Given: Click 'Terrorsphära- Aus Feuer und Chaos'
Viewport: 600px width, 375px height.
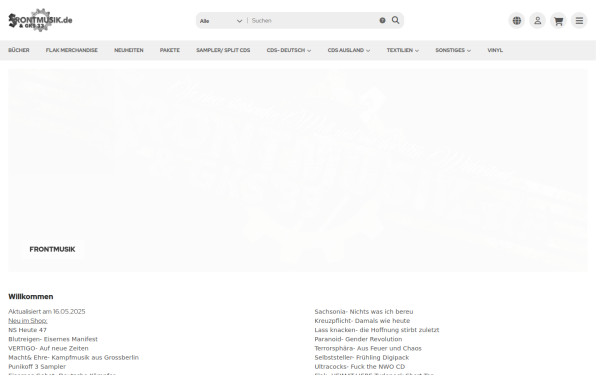Looking at the screenshot, I should 368,348.
